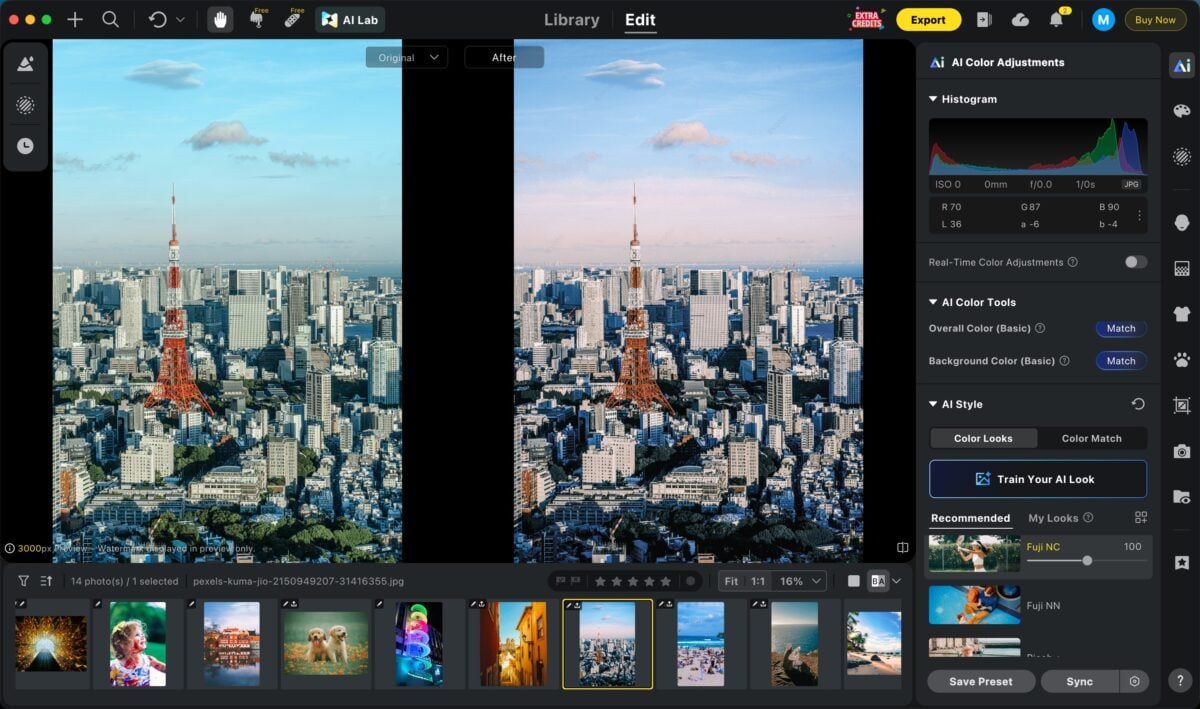Image resolution: width=1200 pixels, height=709 pixels.
Task: Open the undo history dropdown arrow
Action: [x=180, y=19]
